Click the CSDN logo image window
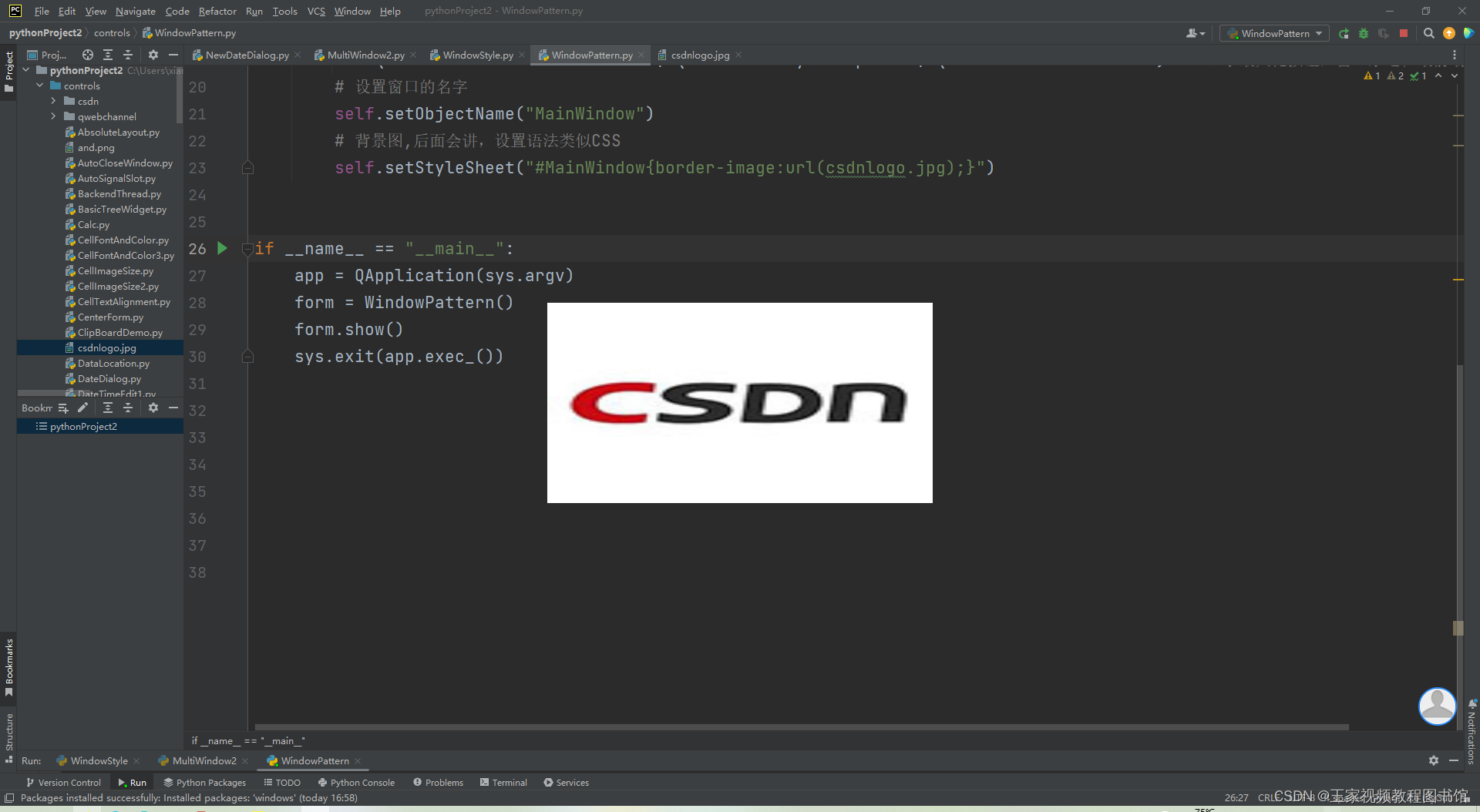This screenshot has width=1480, height=812. [x=739, y=402]
